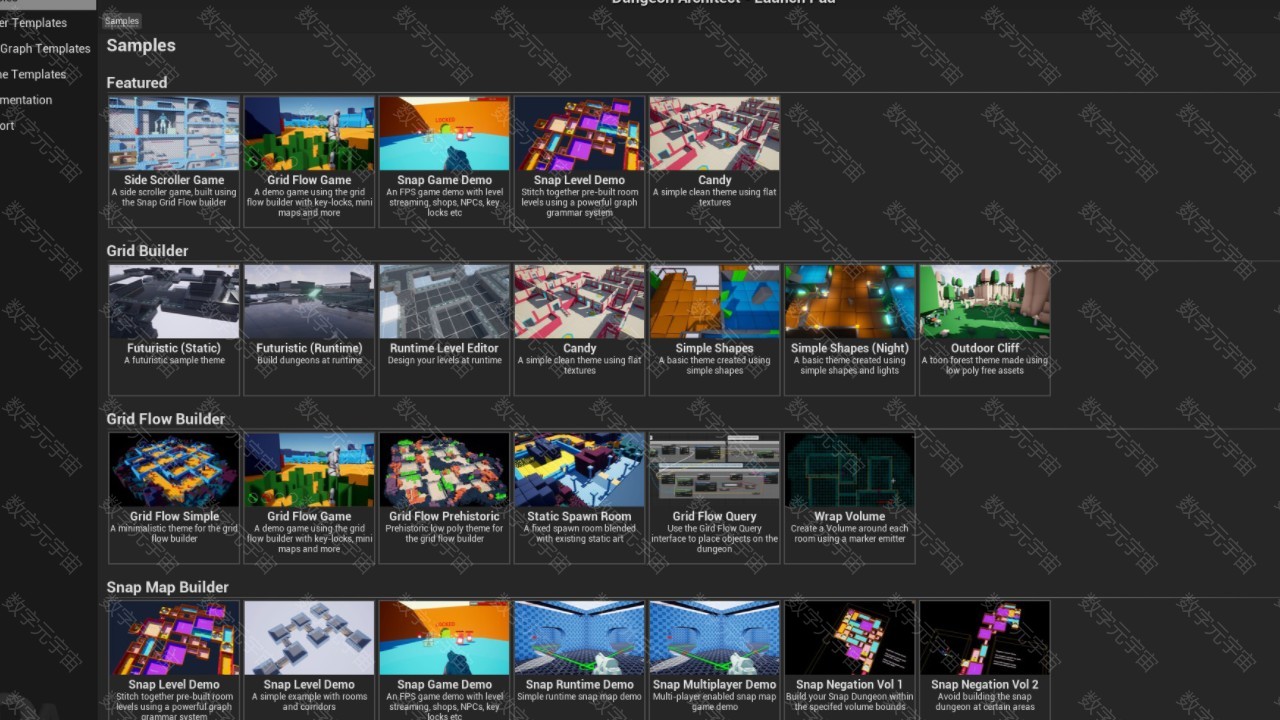This screenshot has width=1280, height=720.
Task: Select sidebar entry ending in "ne Templates"
Action: [x=33, y=74]
